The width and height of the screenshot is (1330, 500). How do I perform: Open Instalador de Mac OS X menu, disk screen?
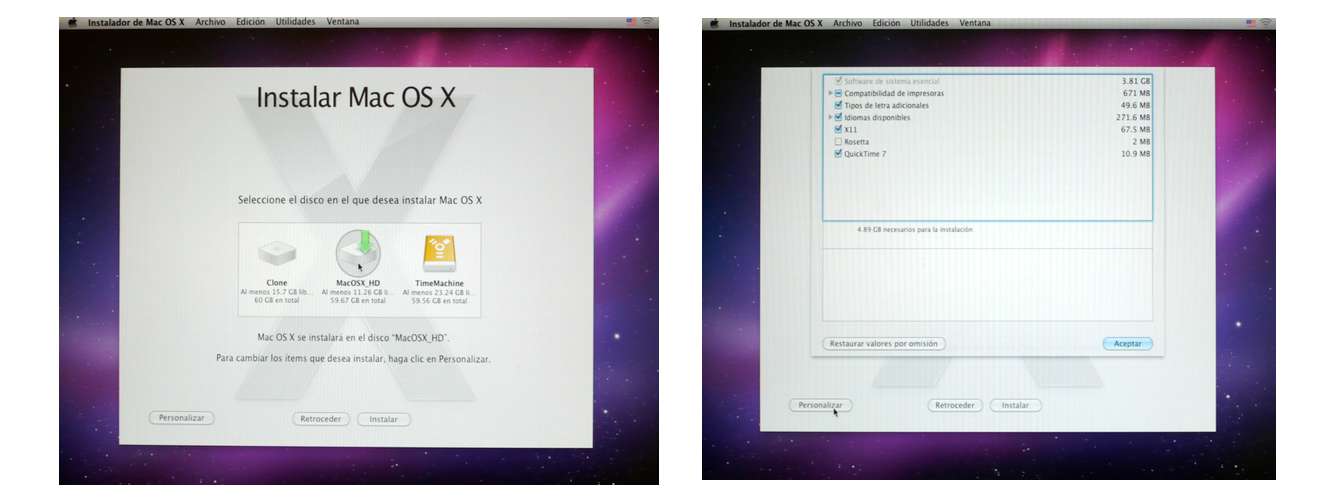[x=136, y=22]
